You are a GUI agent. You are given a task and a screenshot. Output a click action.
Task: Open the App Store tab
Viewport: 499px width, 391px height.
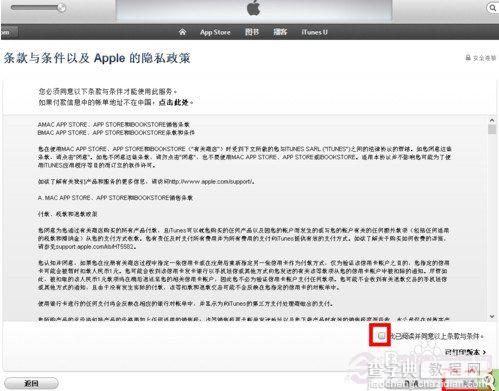(x=215, y=32)
